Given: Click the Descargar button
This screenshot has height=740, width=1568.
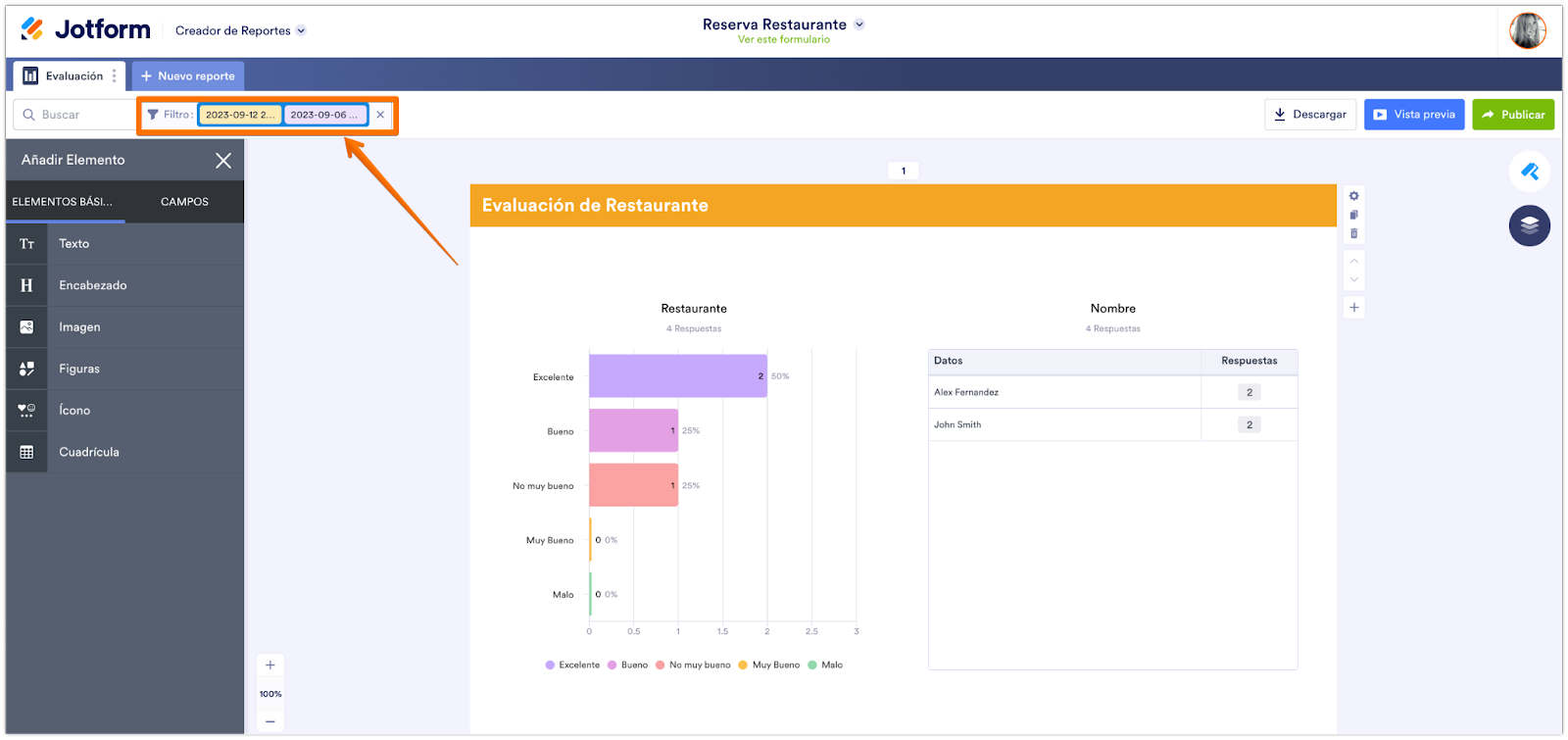Looking at the screenshot, I should [1309, 115].
